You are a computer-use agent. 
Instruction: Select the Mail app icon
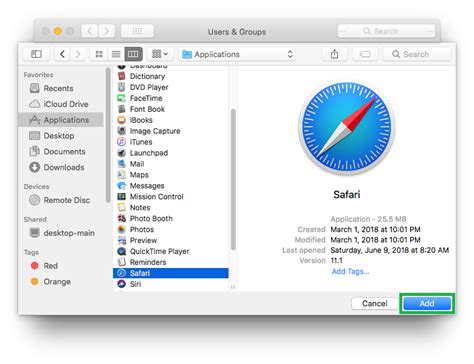[122, 164]
